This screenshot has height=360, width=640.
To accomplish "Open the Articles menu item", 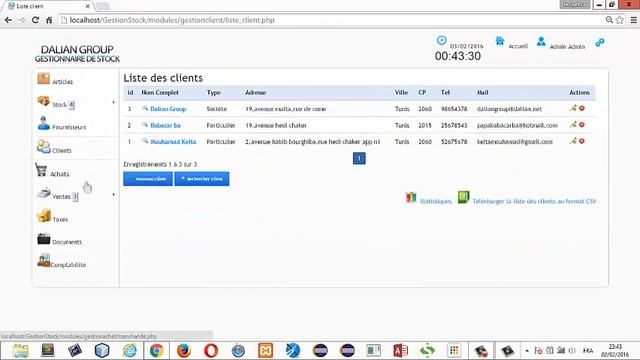I will tap(62, 82).
